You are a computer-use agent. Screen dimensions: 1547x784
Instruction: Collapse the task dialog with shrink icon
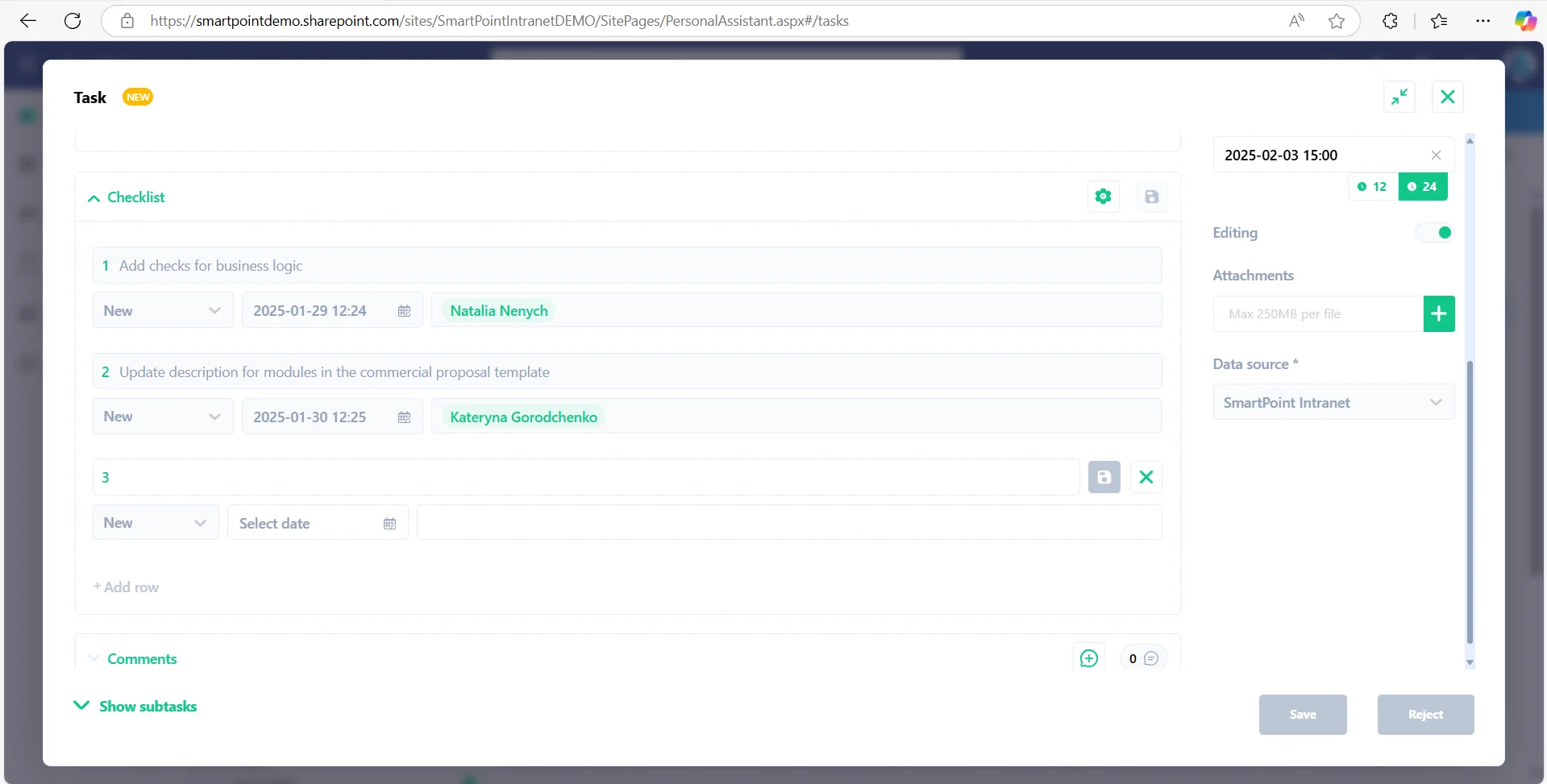[1399, 97]
